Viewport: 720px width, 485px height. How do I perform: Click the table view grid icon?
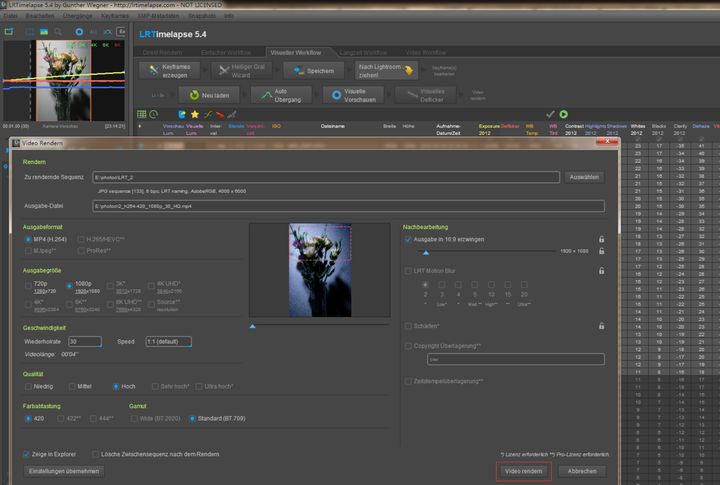point(141,114)
